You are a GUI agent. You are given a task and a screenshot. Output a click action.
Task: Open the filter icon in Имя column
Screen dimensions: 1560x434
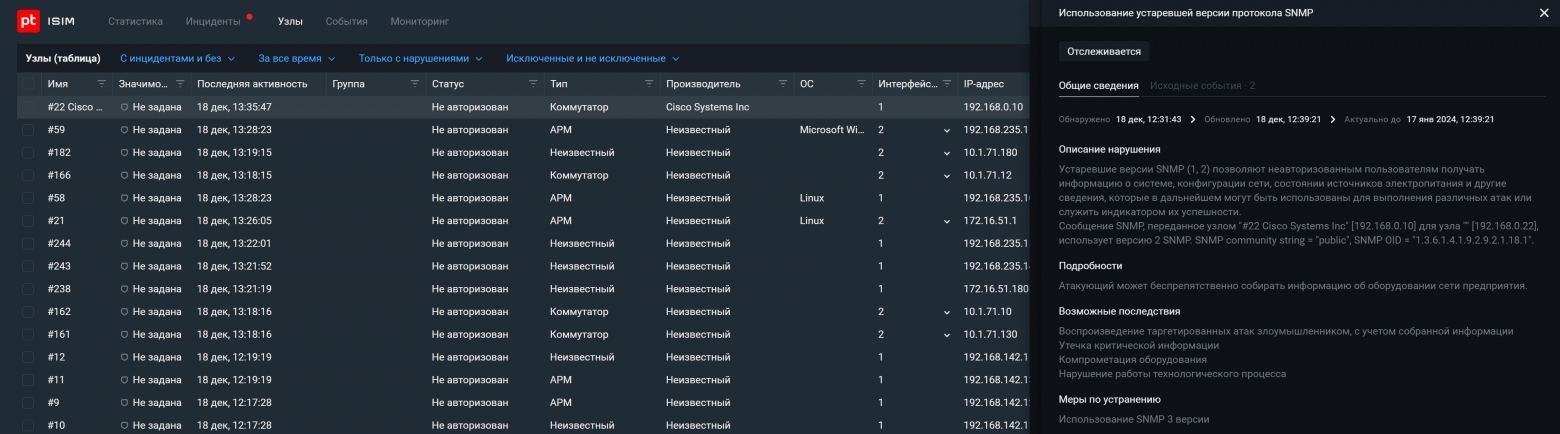pyautogui.click(x=101, y=84)
